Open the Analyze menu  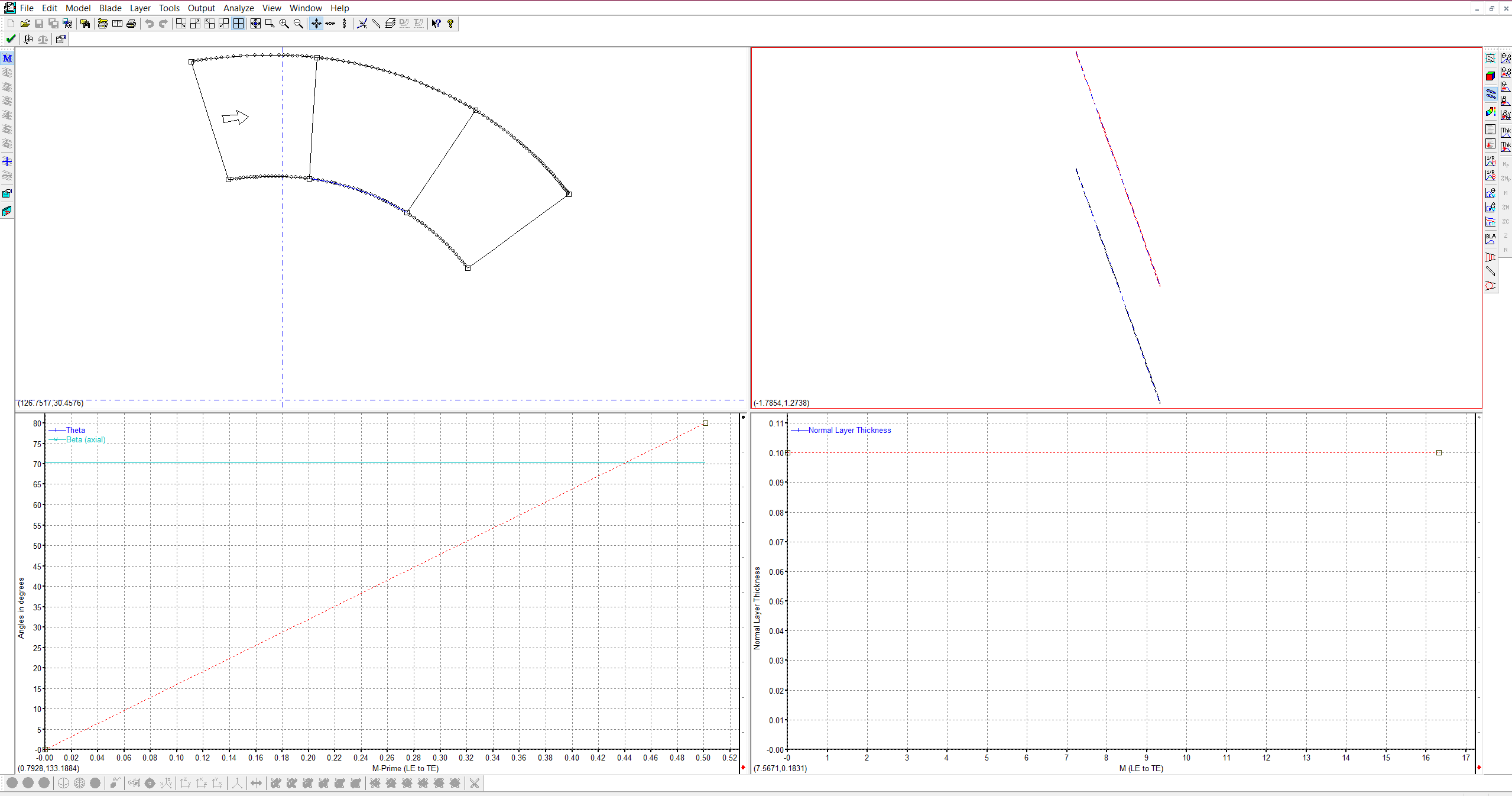point(238,8)
